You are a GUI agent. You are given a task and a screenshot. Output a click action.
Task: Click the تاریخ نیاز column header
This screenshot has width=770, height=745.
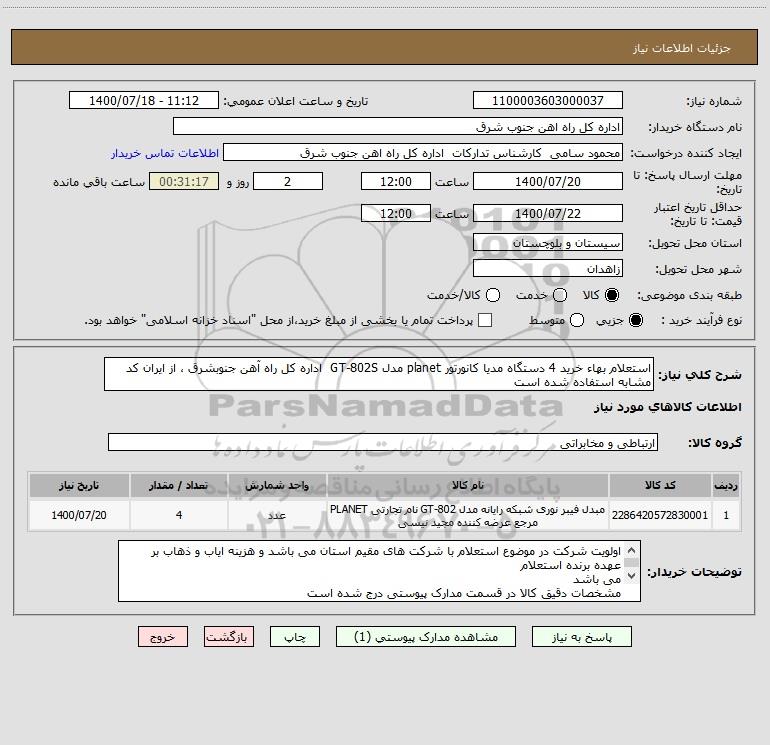[79, 485]
